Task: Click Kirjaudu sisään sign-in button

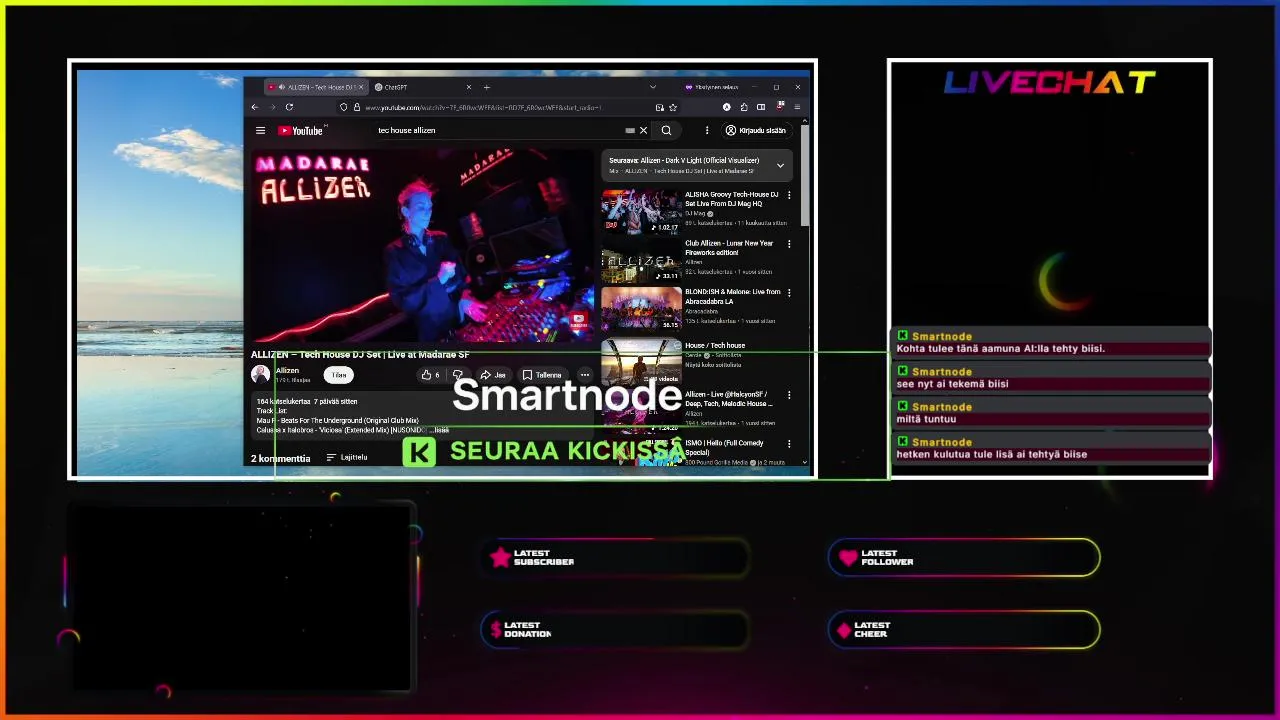Action: (x=756, y=130)
